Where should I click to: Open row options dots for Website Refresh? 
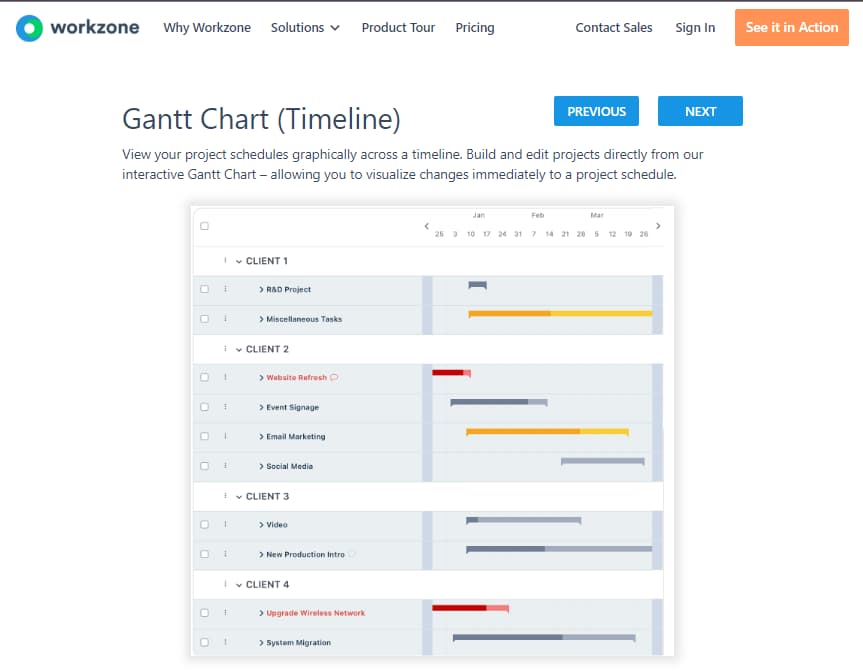click(225, 377)
